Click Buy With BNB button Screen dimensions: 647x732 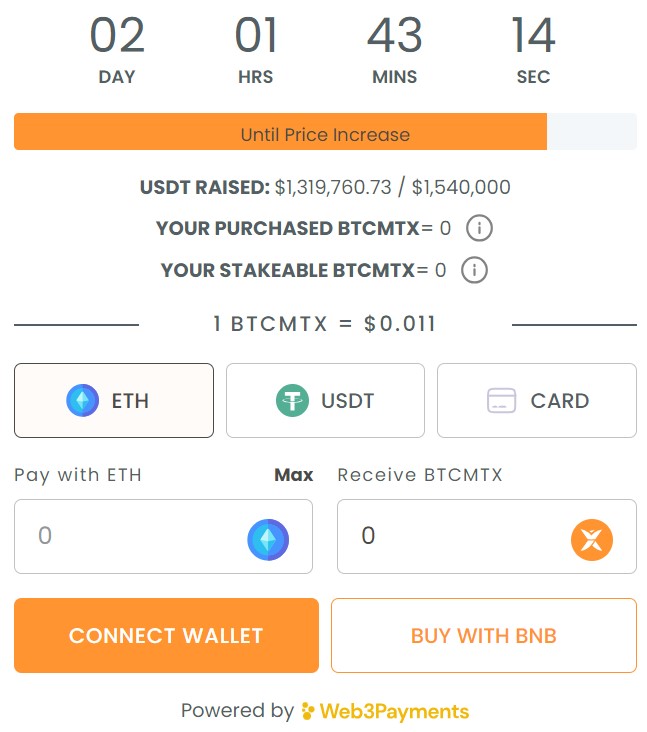pos(484,635)
